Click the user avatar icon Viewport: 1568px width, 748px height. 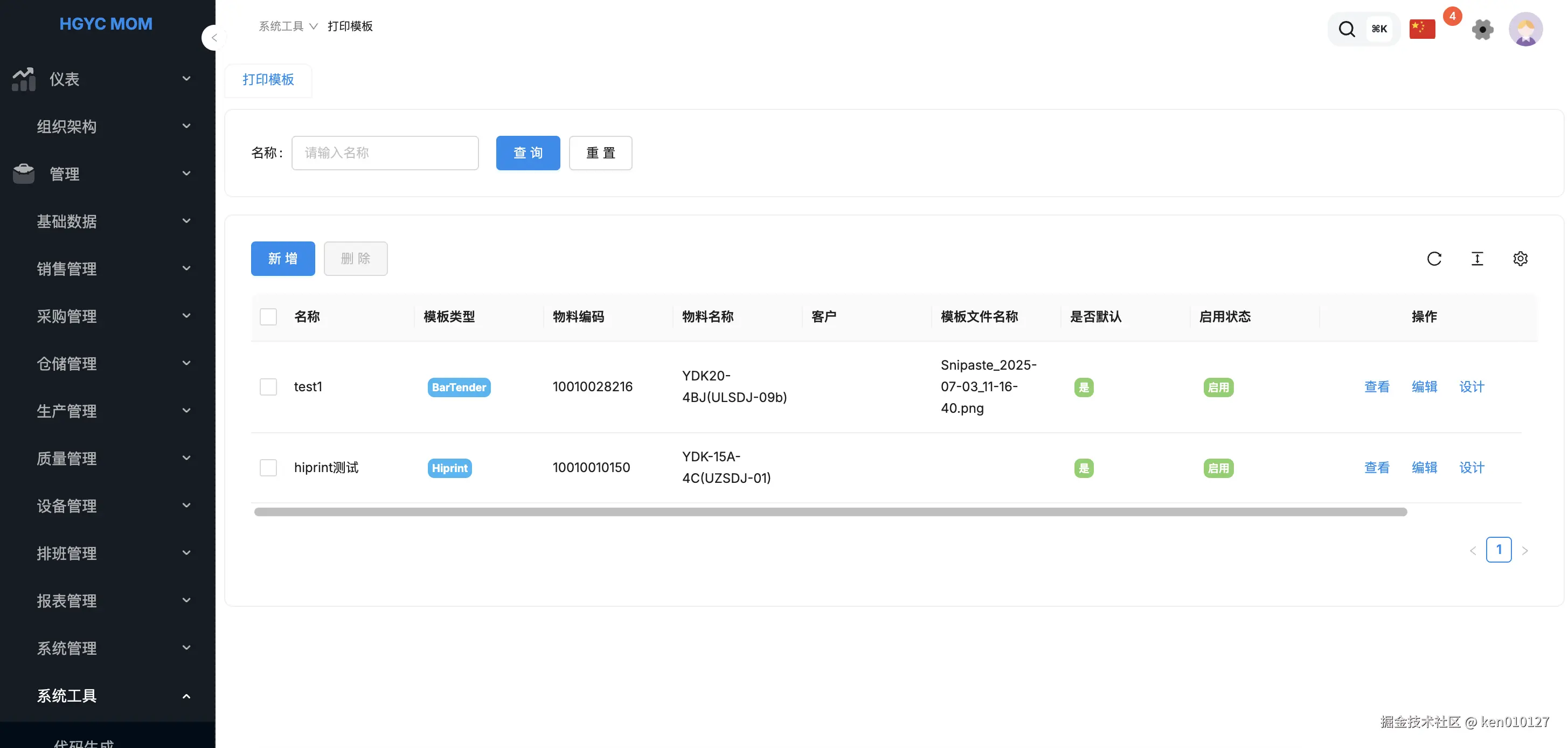1525,29
